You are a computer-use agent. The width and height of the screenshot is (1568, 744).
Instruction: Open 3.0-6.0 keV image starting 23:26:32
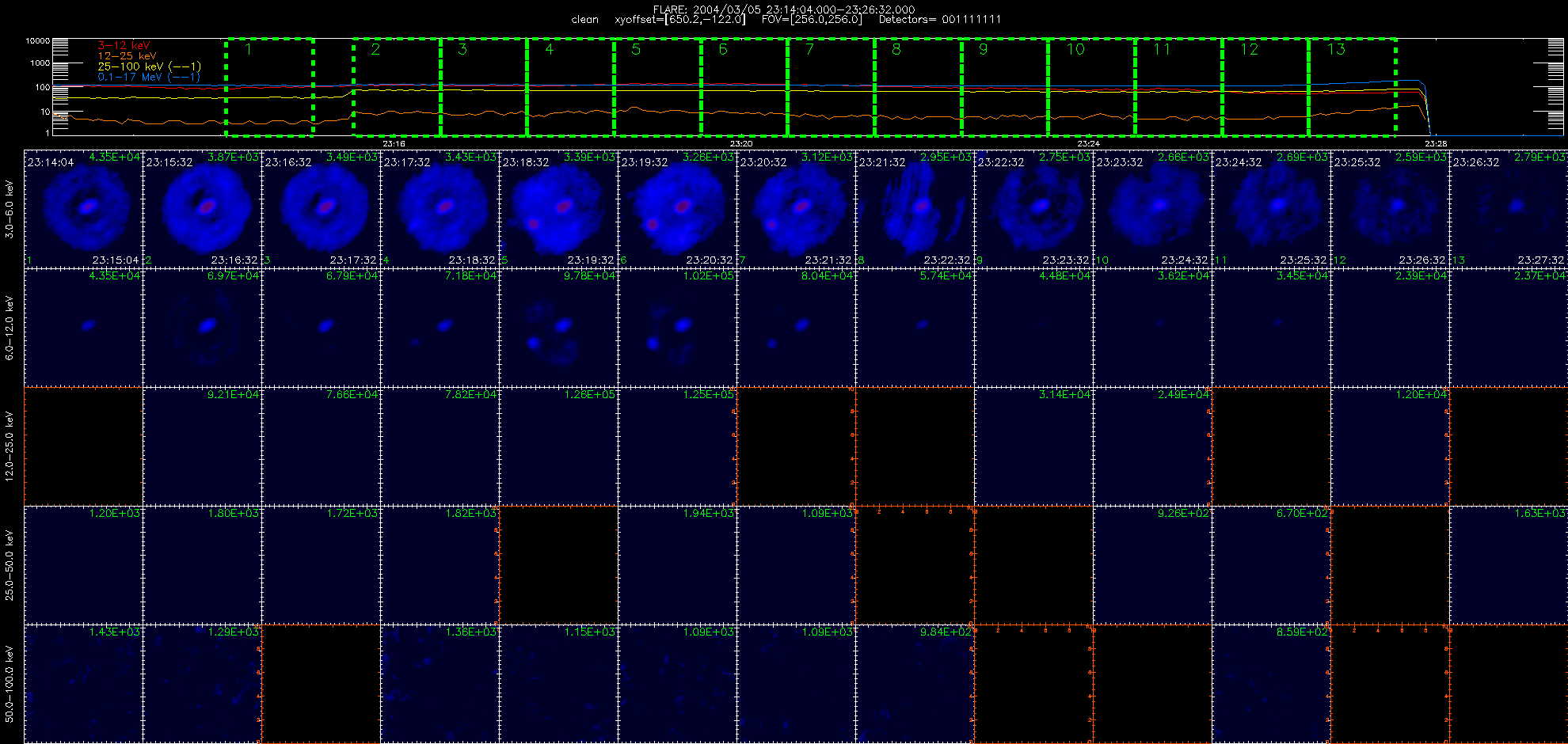tap(1509, 209)
